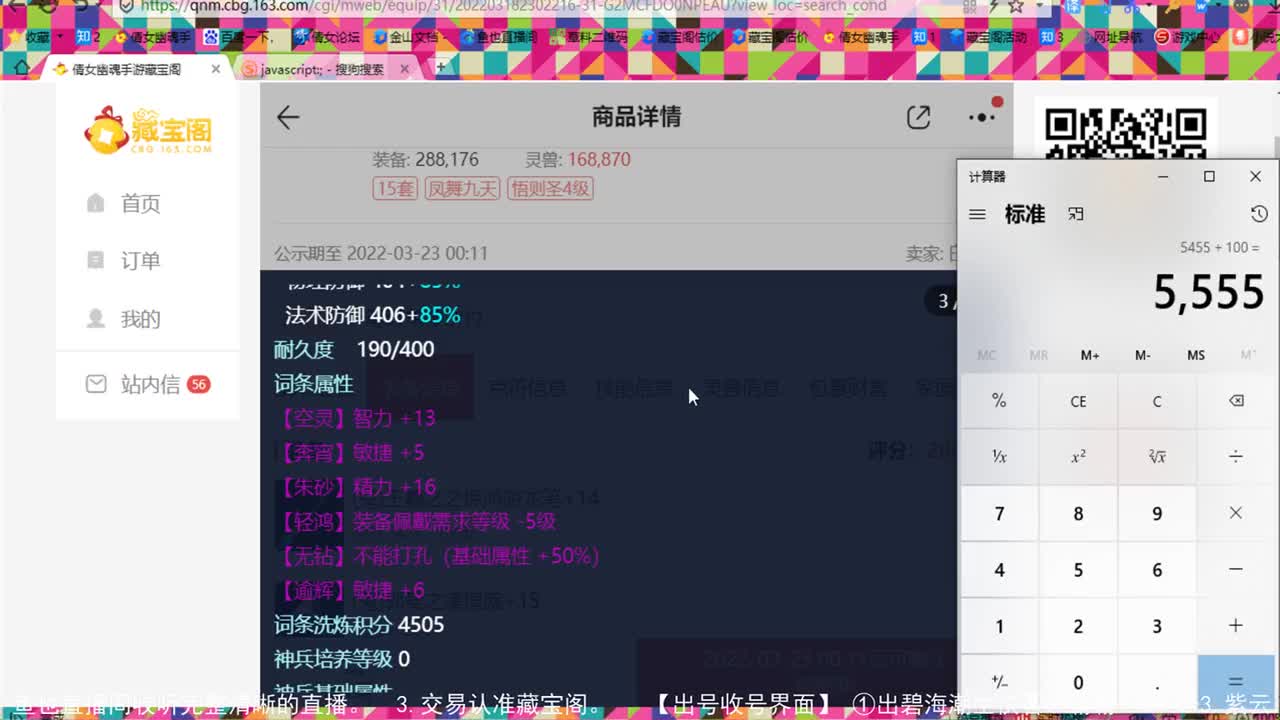Image resolution: width=1280 pixels, height=720 pixels.
Task: Click the 凤舞九天 tag
Action: click(462, 188)
